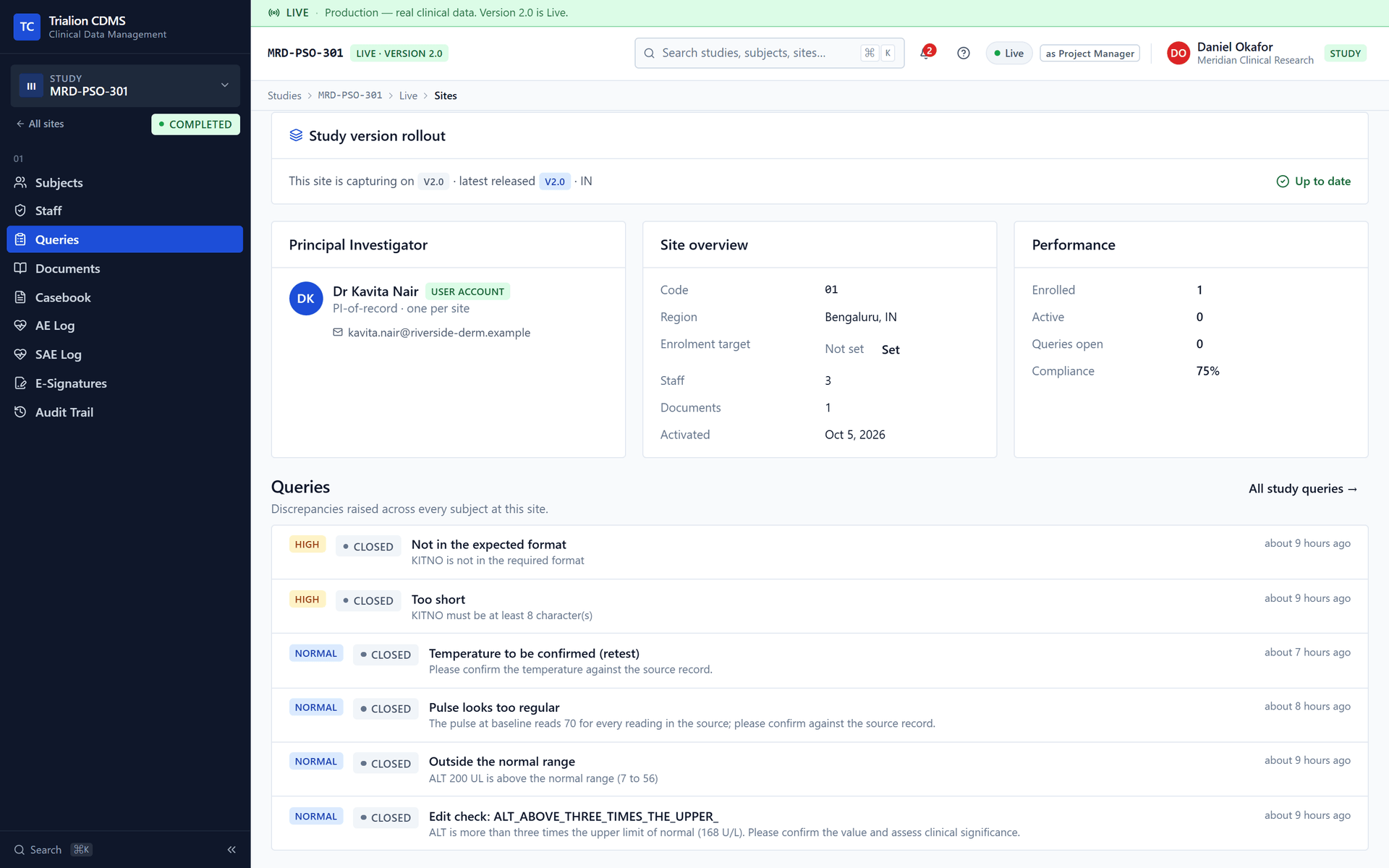Open the 'Outside the normal range' query

pyautogui.click(x=819, y=770)
